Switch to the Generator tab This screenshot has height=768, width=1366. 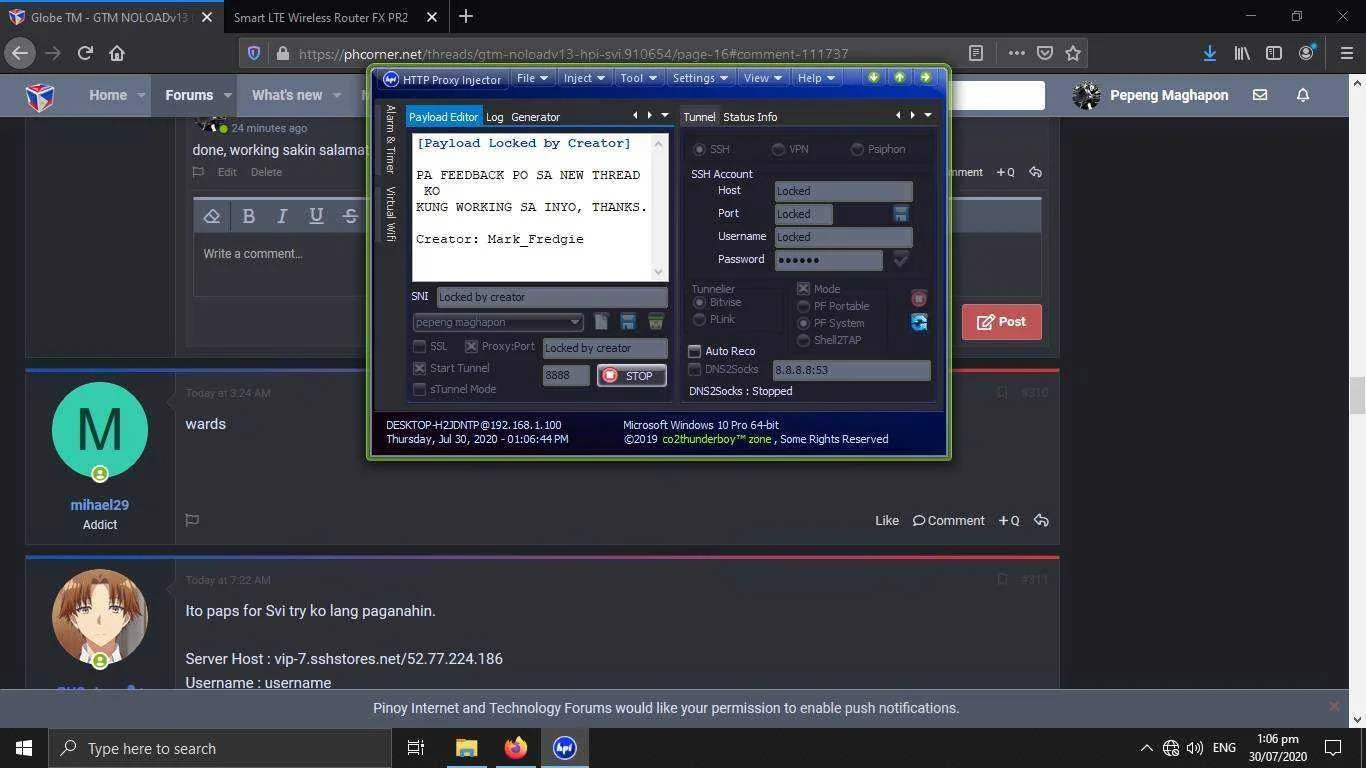click(535, 117)
